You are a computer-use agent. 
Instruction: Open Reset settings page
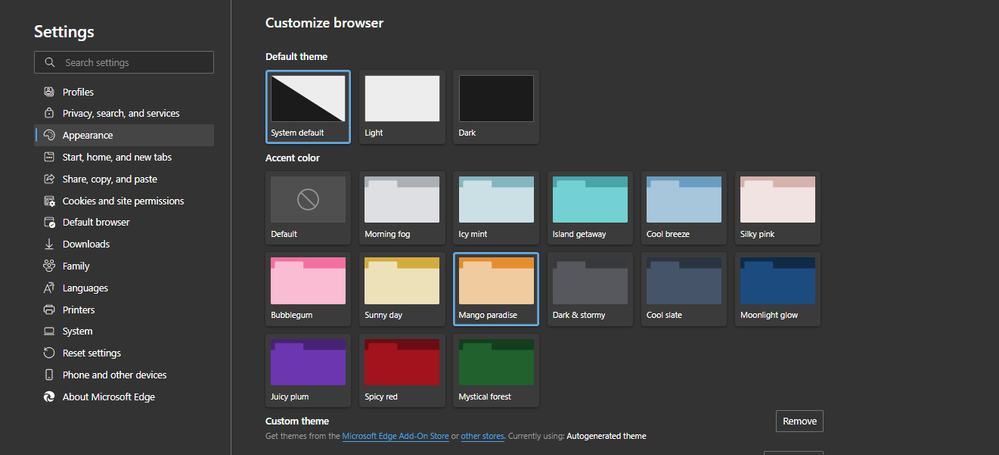click(x=124, y=353)
